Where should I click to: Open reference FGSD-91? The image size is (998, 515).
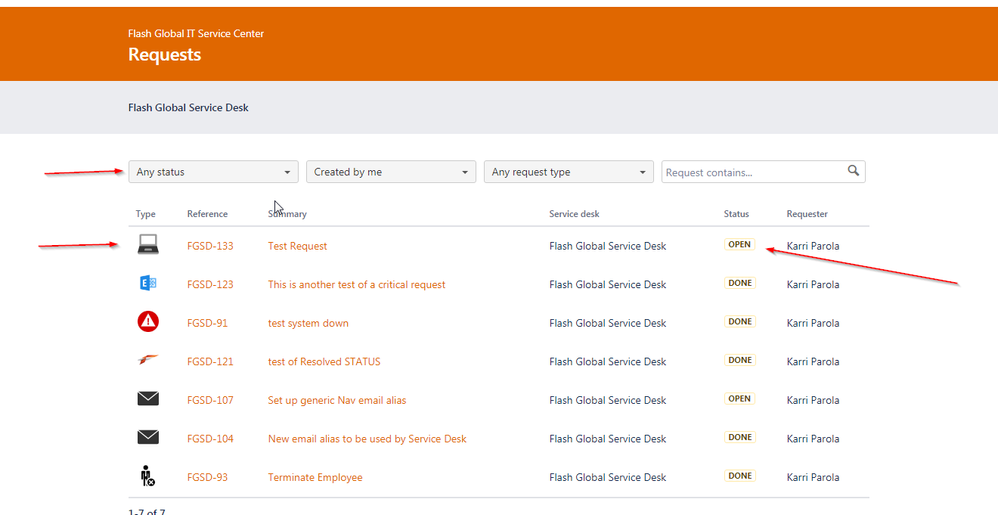tap(207, 323)
